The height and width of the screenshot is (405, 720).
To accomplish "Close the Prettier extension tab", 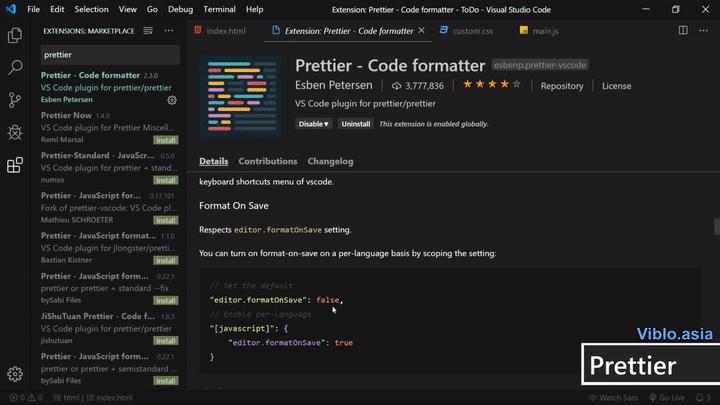I will [421, 30].
